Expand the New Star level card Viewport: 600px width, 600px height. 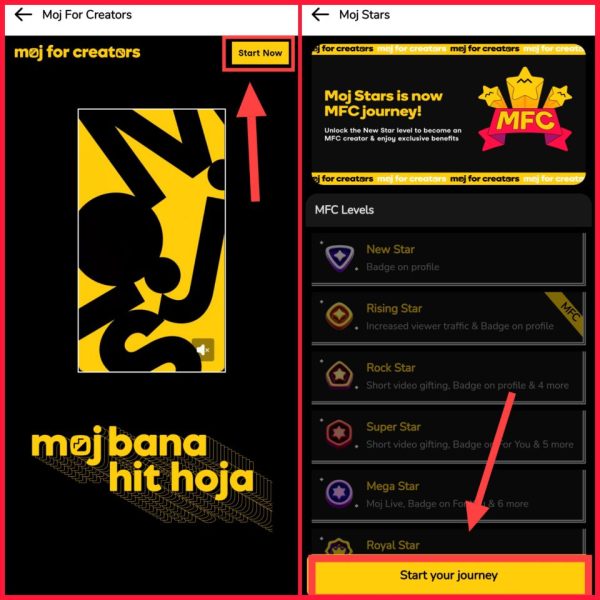(448, 259)
